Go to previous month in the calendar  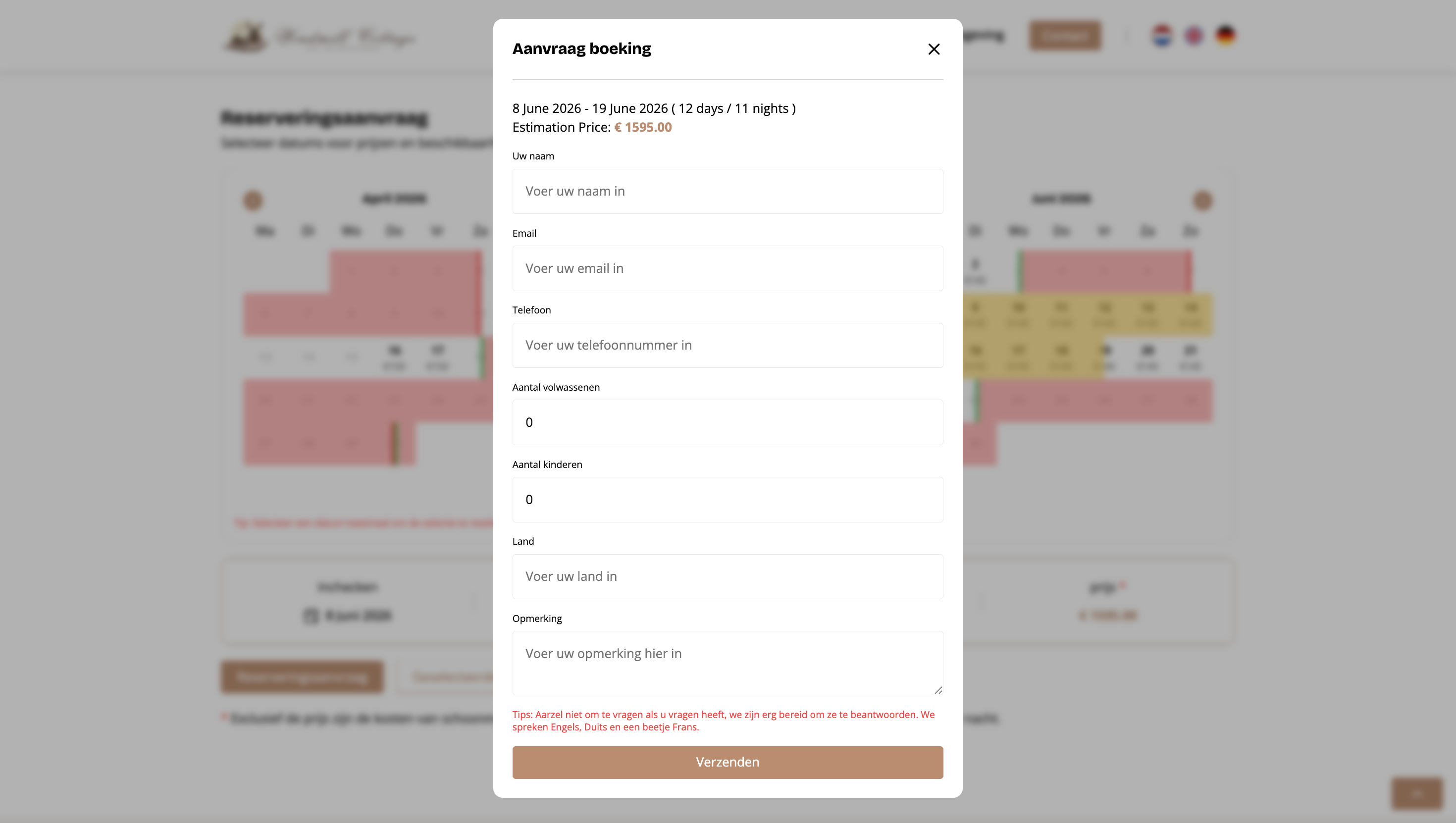[253, 200]
